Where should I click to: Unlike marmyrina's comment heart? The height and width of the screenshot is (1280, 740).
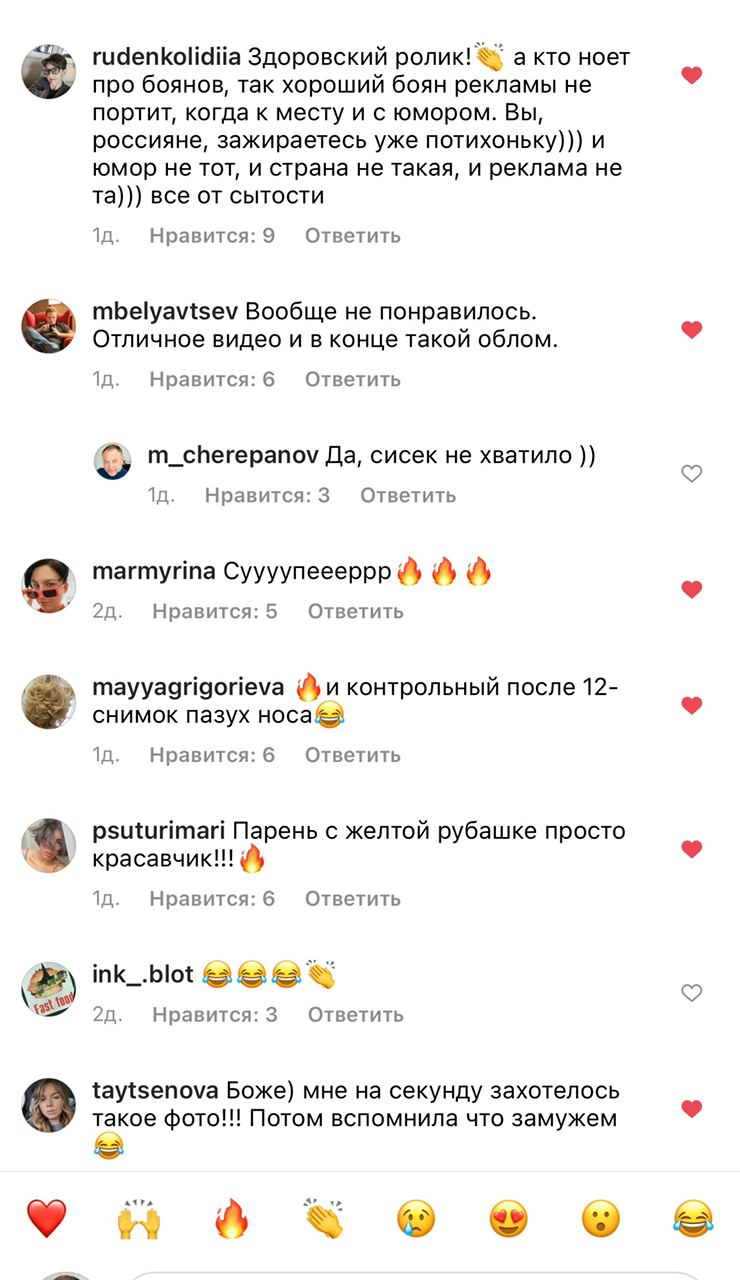coord(691,590)
